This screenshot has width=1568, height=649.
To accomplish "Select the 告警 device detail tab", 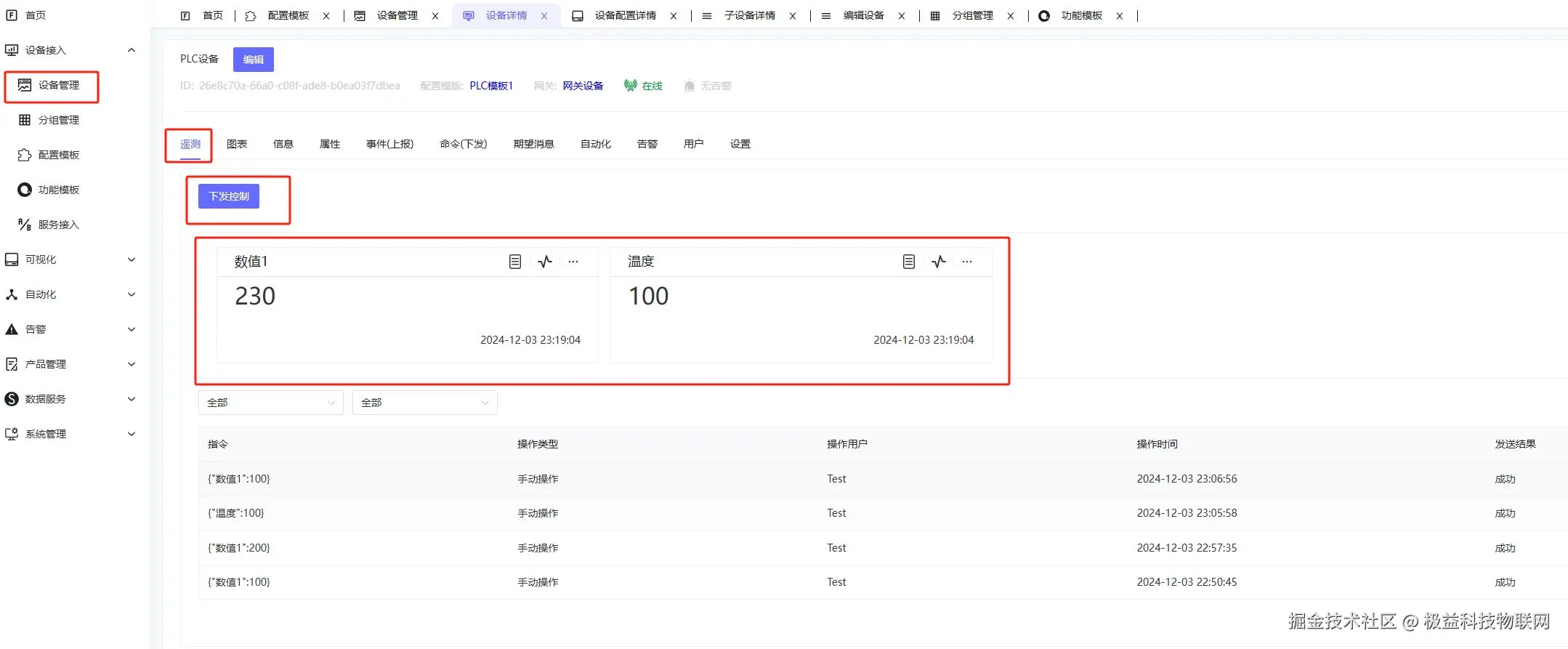I will click(x=647, y=144).
